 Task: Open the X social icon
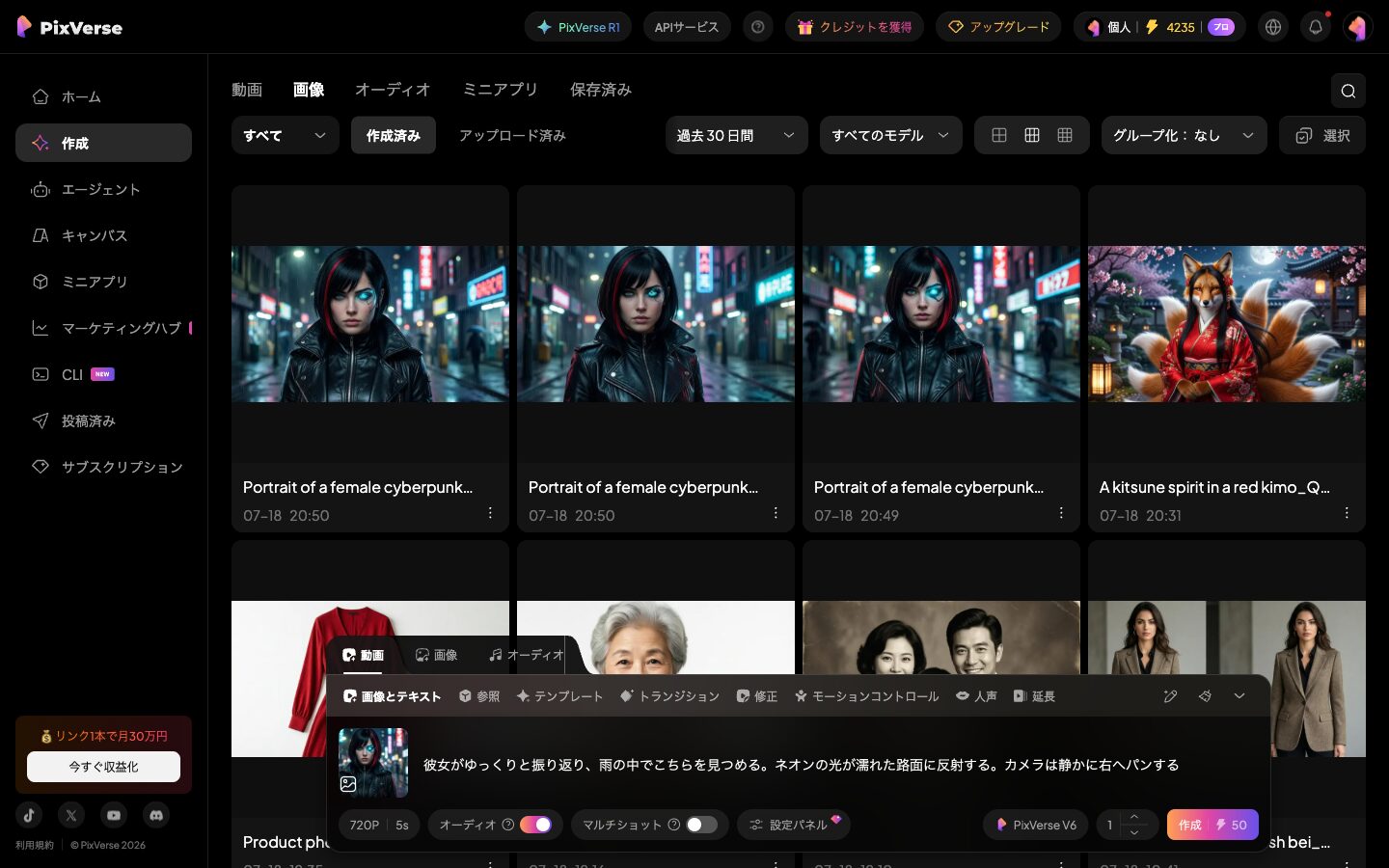click(x=71, y=815)
